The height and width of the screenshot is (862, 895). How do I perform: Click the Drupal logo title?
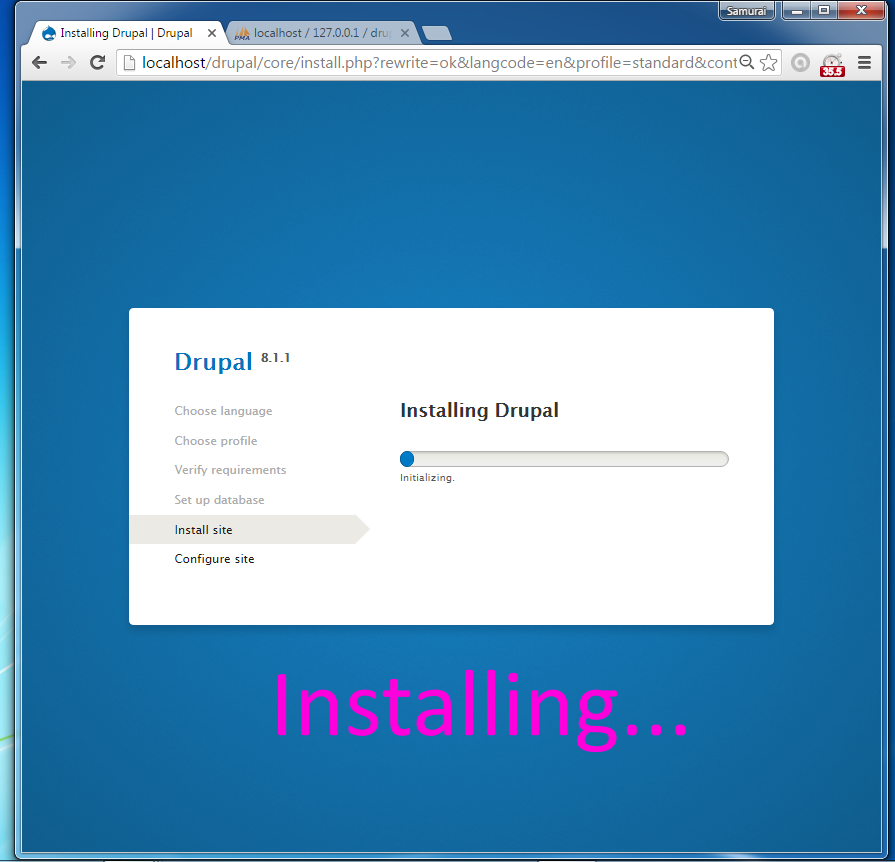[213, 362]
